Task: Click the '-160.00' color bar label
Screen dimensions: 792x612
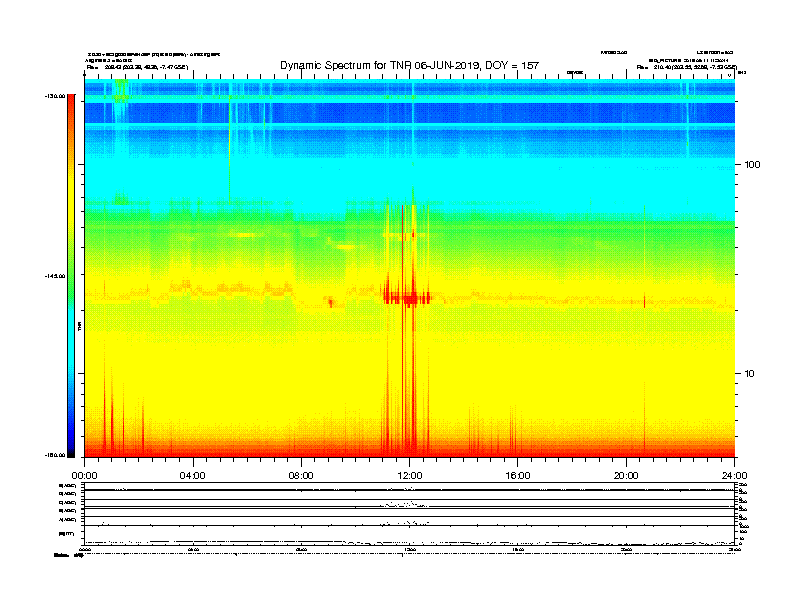Action: (55, 455)
